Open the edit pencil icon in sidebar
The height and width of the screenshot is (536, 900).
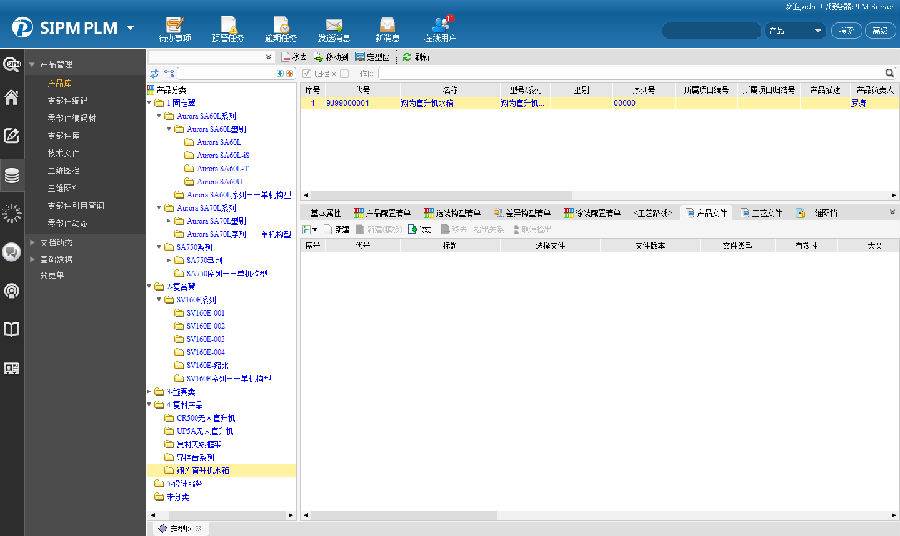click(x=12, y=136)
